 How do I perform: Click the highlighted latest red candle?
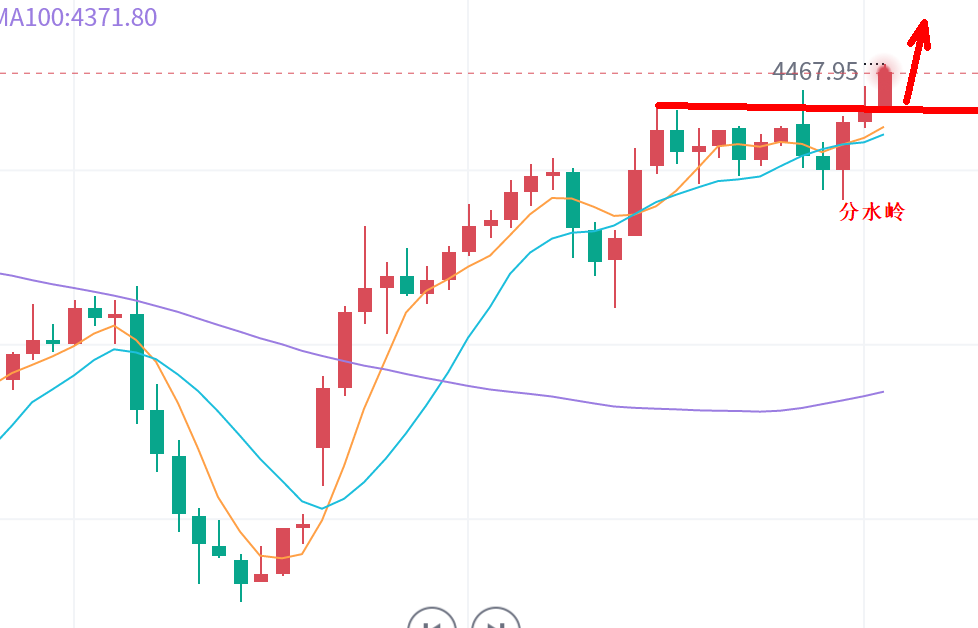click(x=884, y=86)
